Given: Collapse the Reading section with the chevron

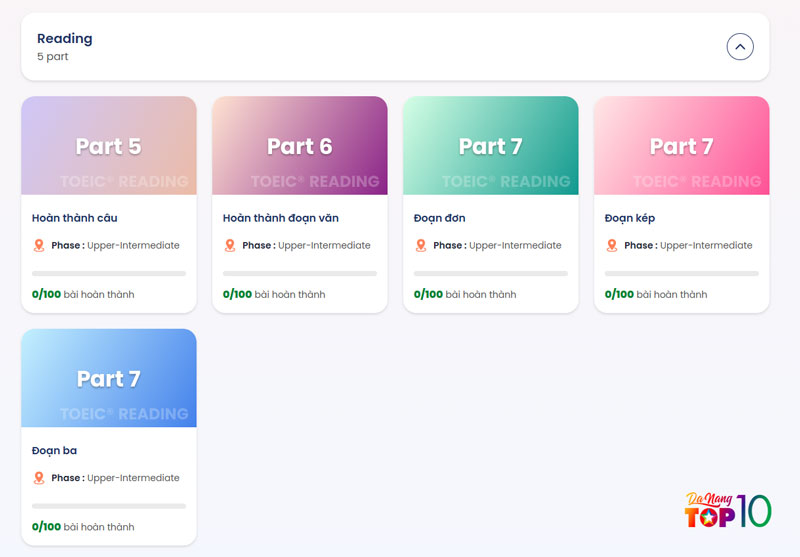Looking at the screenshot, I should 740,46.
